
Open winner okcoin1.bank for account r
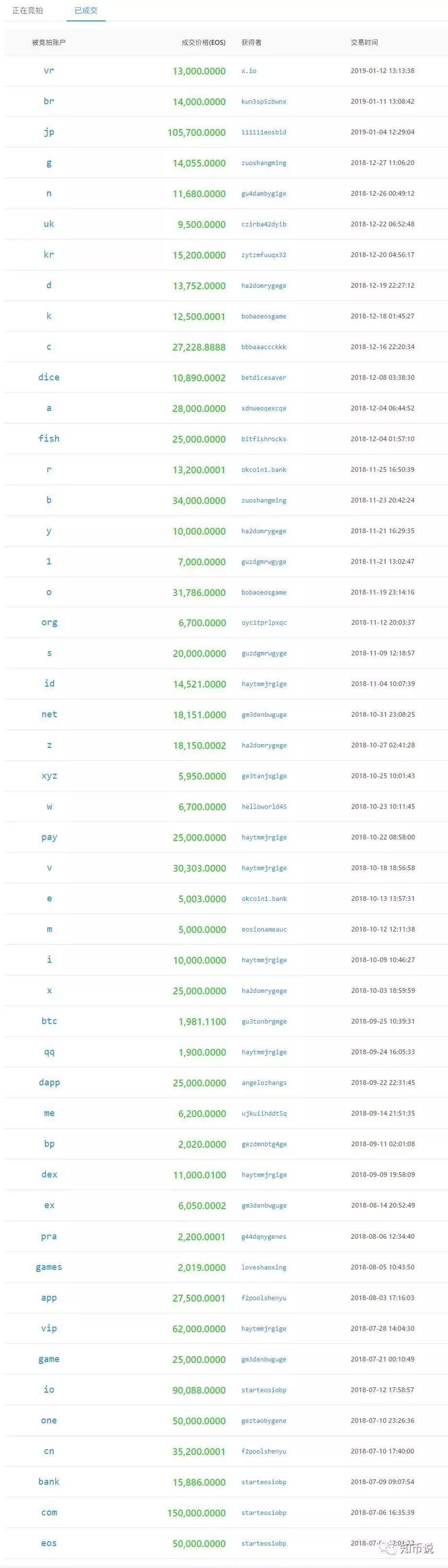[263, 469]
